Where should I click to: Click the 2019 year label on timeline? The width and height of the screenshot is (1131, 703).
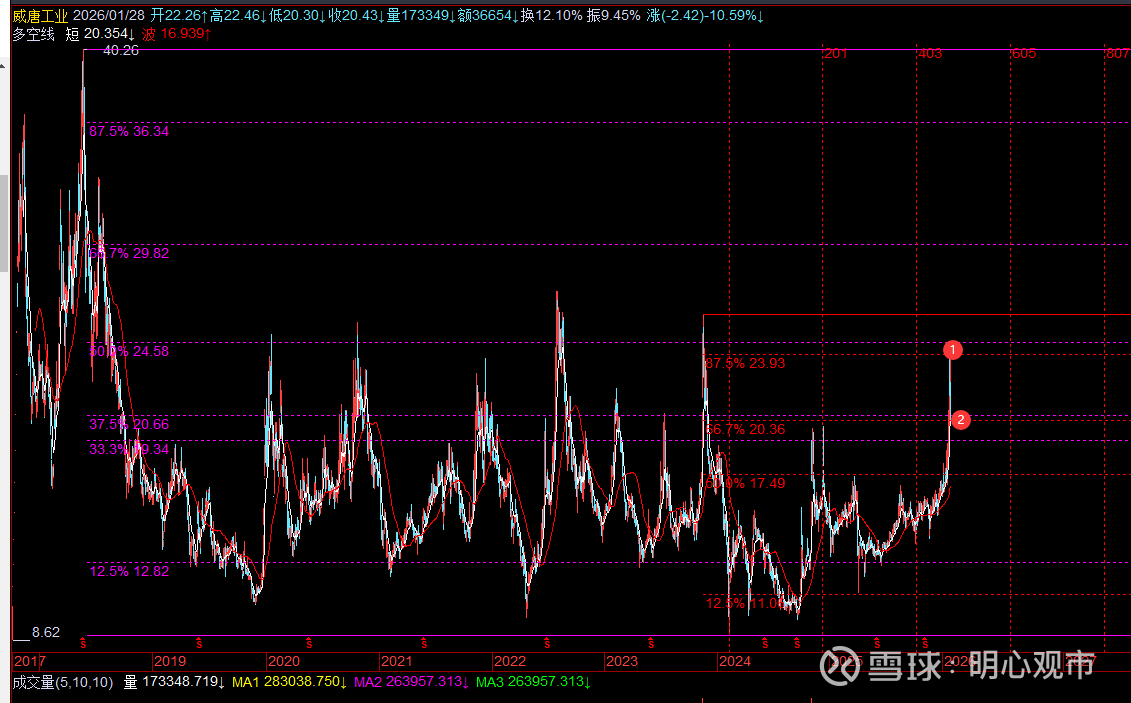click(x=170, y=661)
